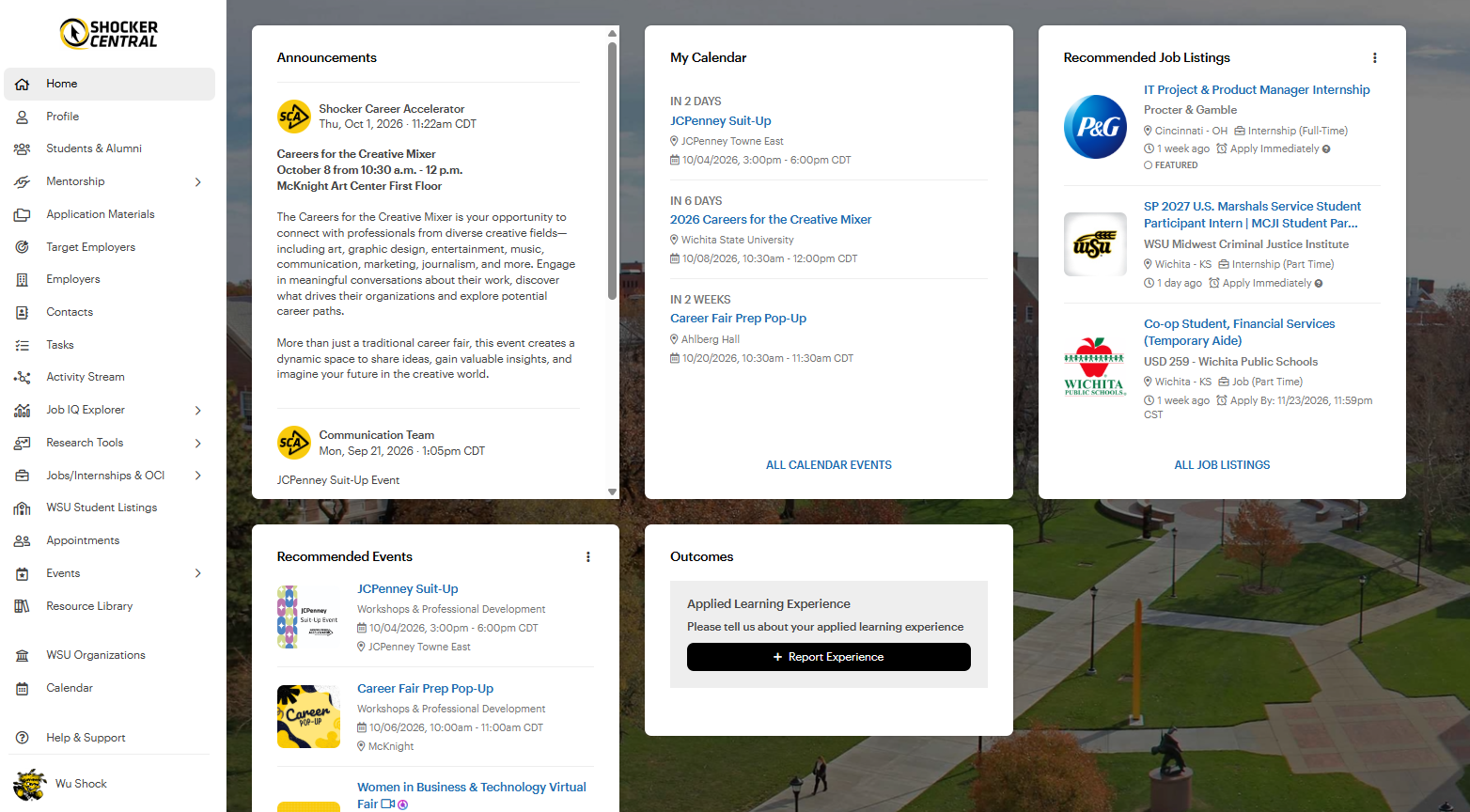Navigate to WSU Student Listings

tap(110, 507)
